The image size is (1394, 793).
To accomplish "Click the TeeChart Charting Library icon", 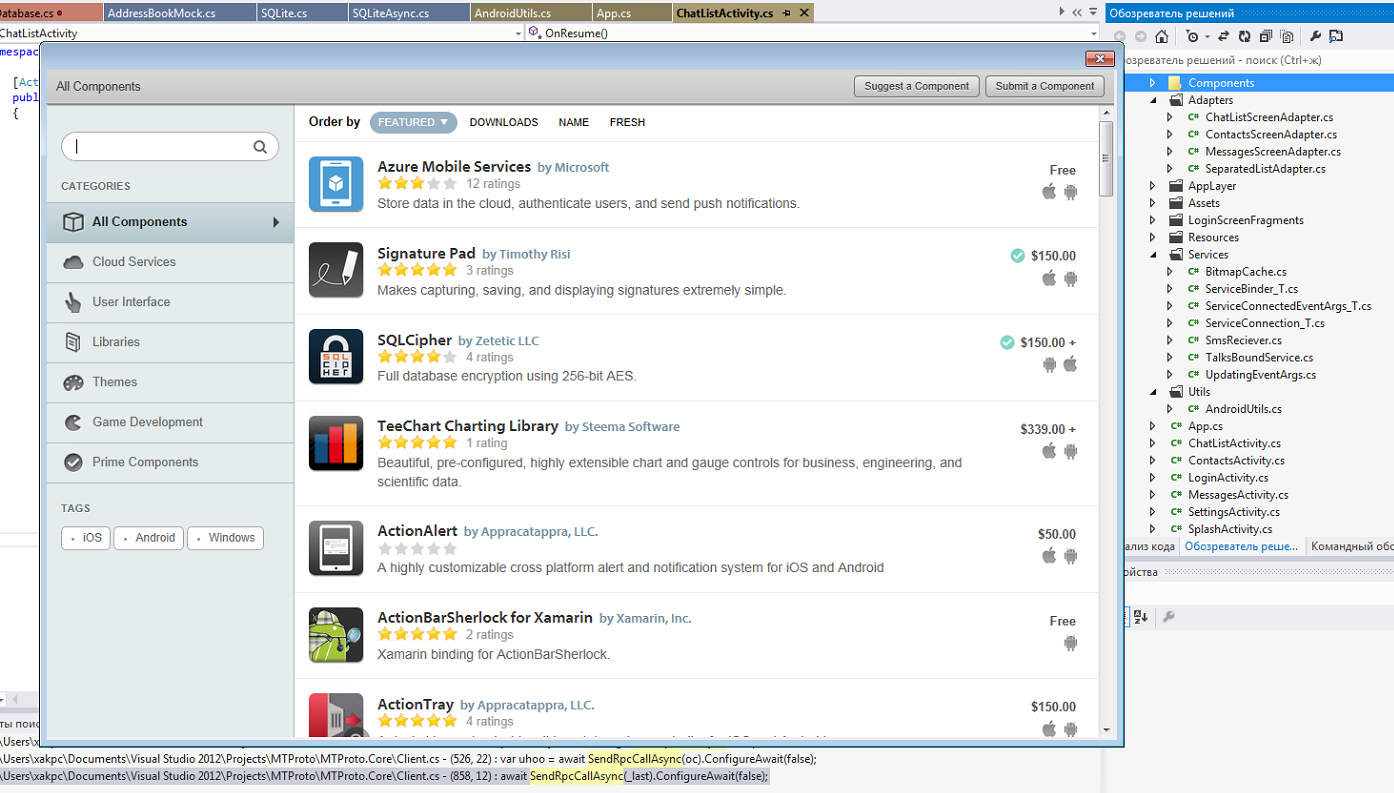I will click(336, 443).
